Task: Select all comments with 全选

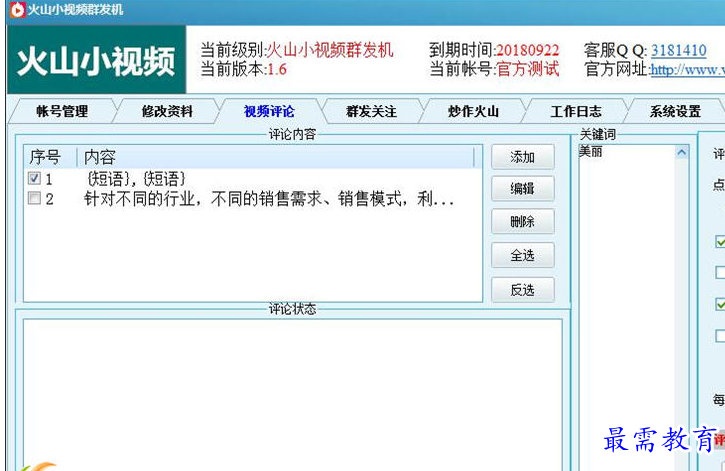Action: pos(522,255)
